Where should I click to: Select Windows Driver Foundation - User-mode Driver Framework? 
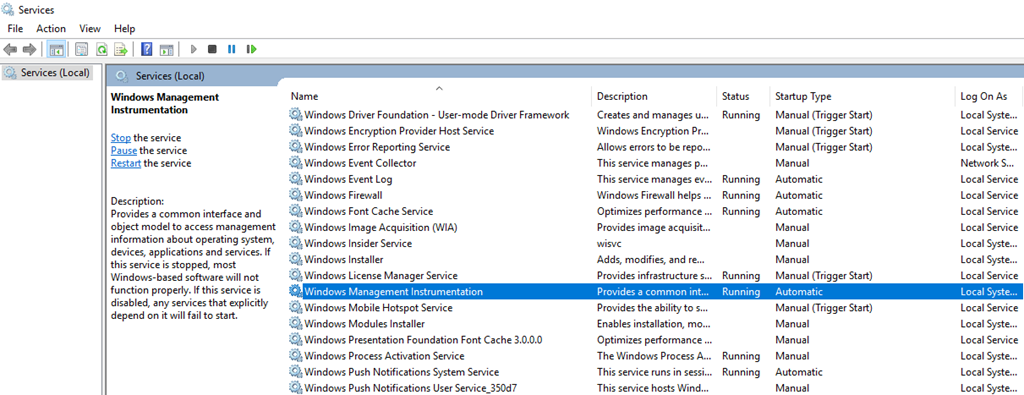coord(437,115)
